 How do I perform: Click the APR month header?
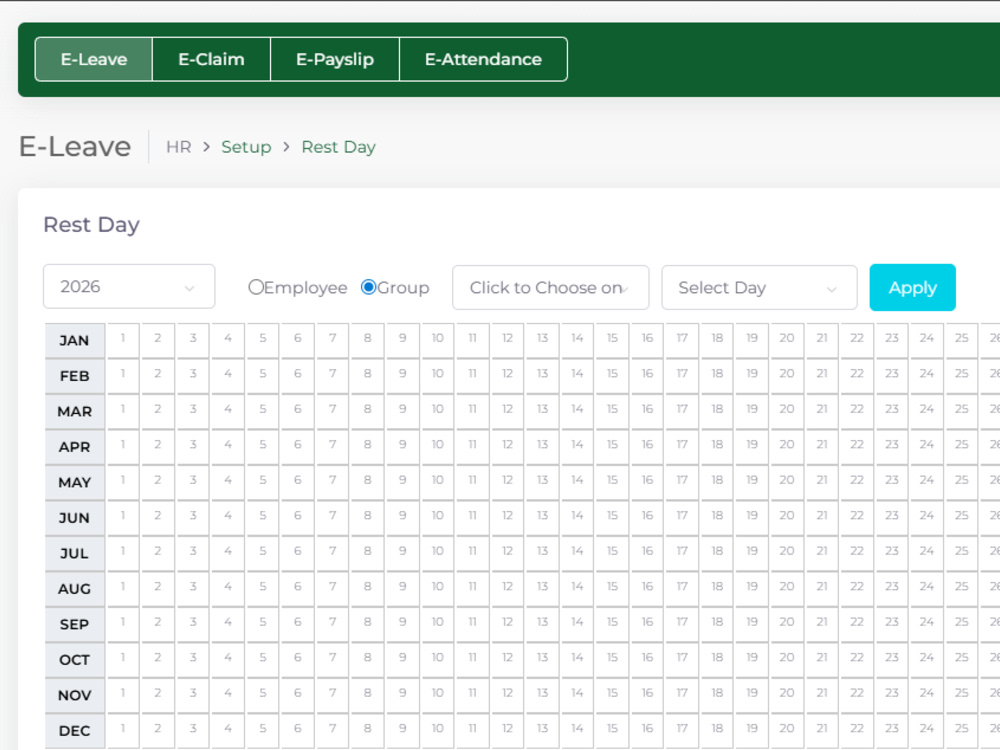pos(75,447)
